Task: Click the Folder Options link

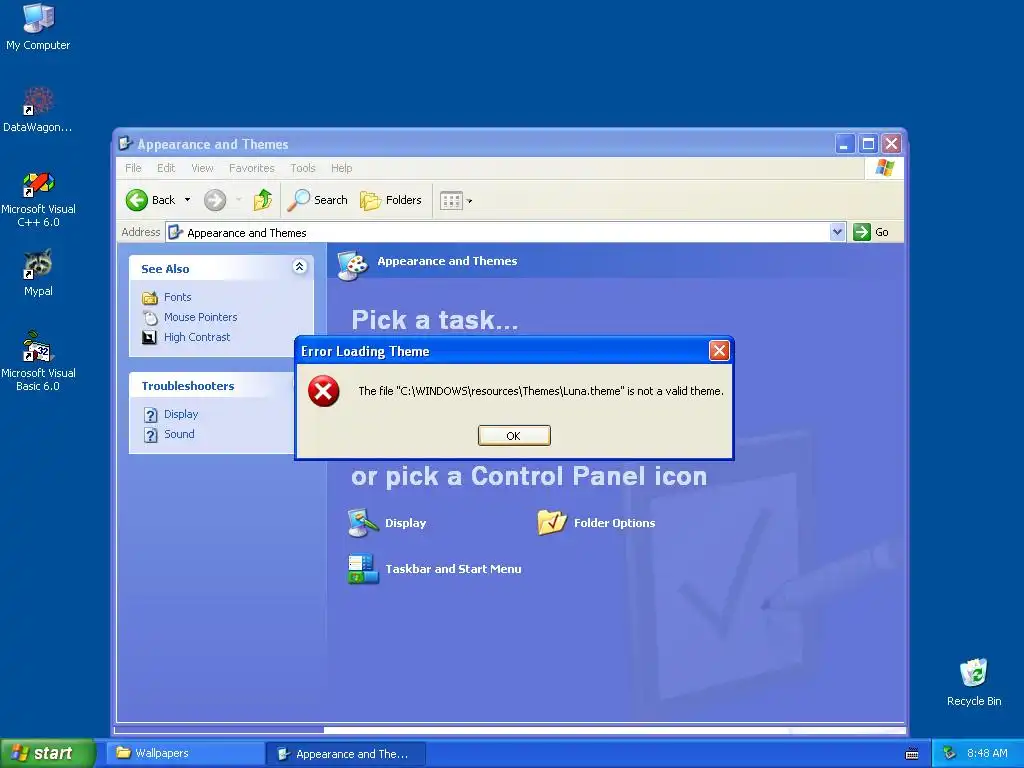Action: click(x=615, y=523)
